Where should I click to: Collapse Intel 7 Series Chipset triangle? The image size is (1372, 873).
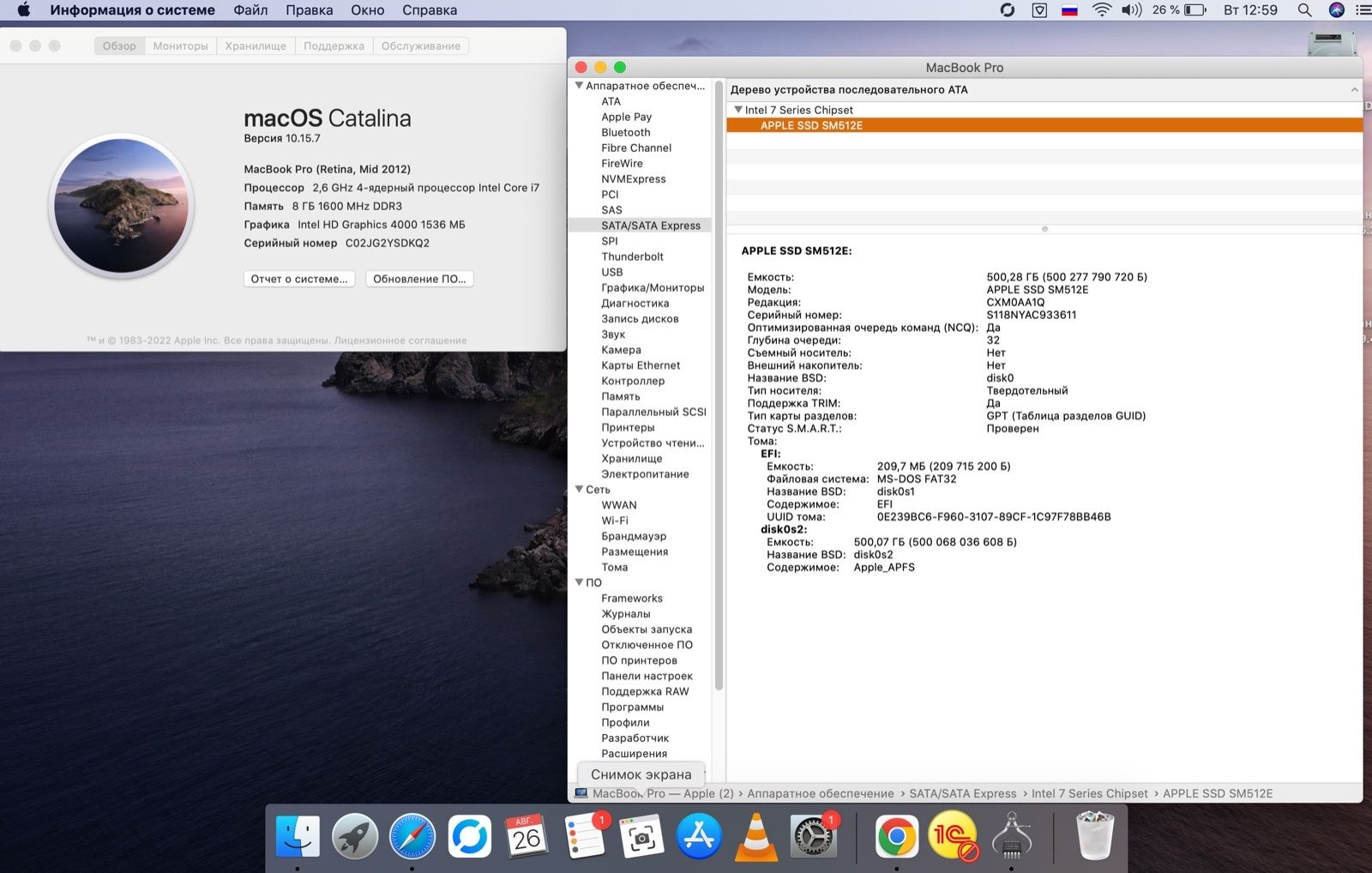coord(737,110)
